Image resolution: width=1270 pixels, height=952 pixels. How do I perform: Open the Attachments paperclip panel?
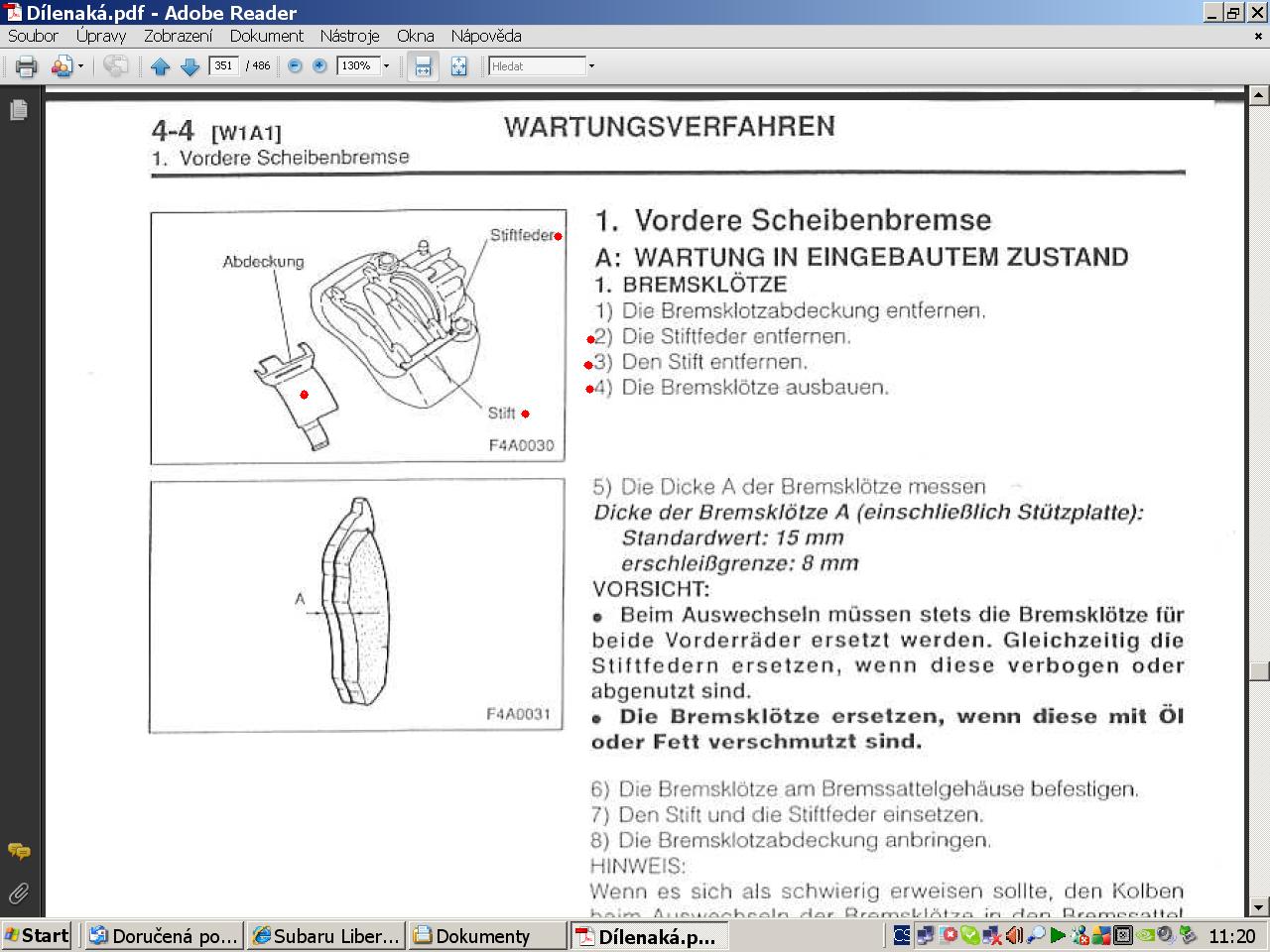tap(18, 892)
